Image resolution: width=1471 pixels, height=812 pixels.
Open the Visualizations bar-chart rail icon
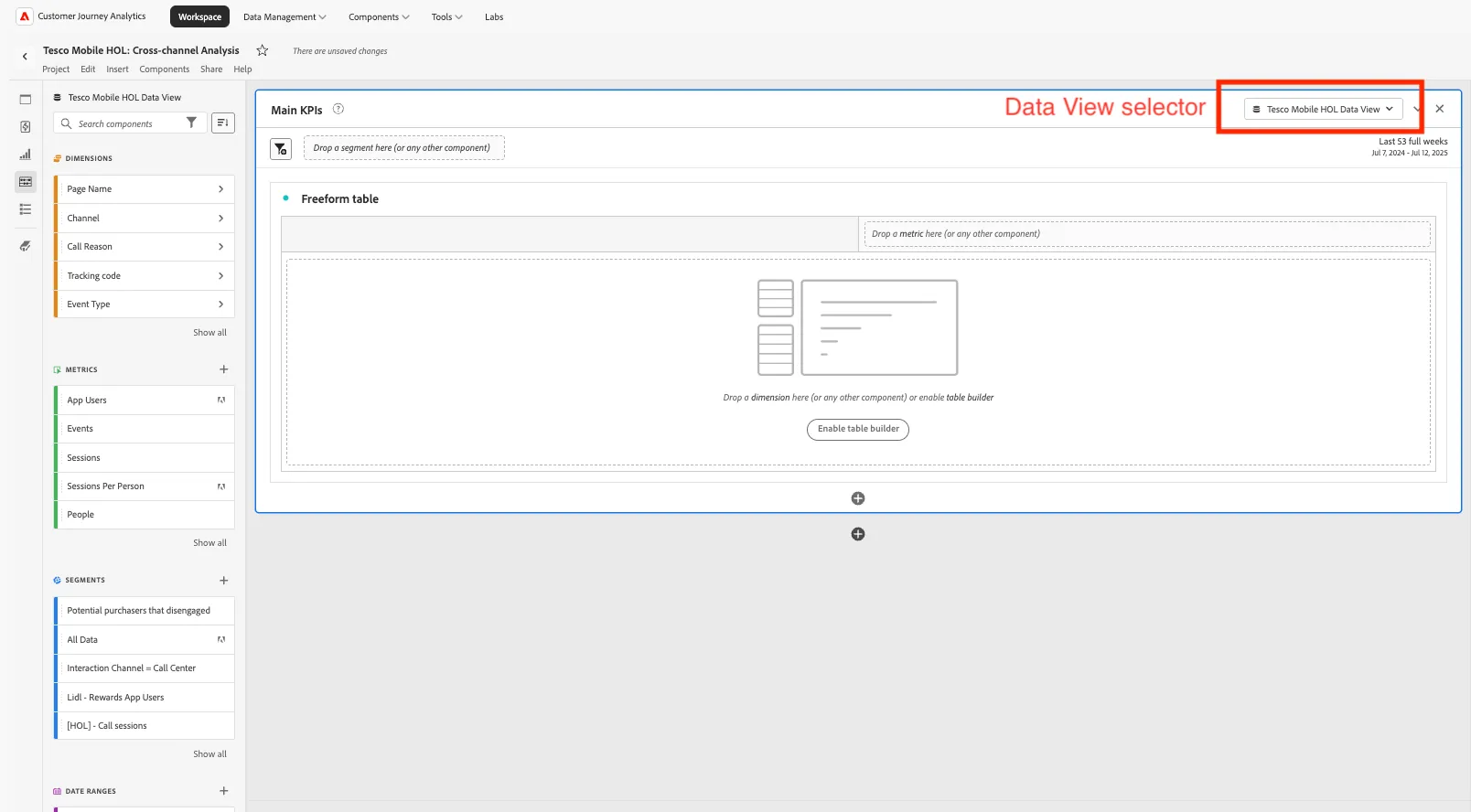pos(26,155)
